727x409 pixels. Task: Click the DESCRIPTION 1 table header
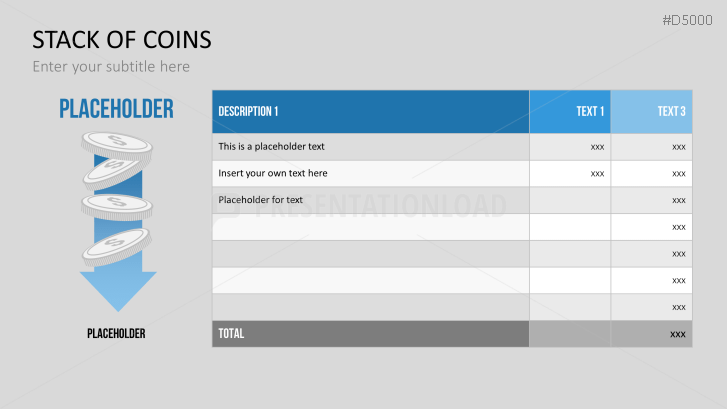pos(249,111)
